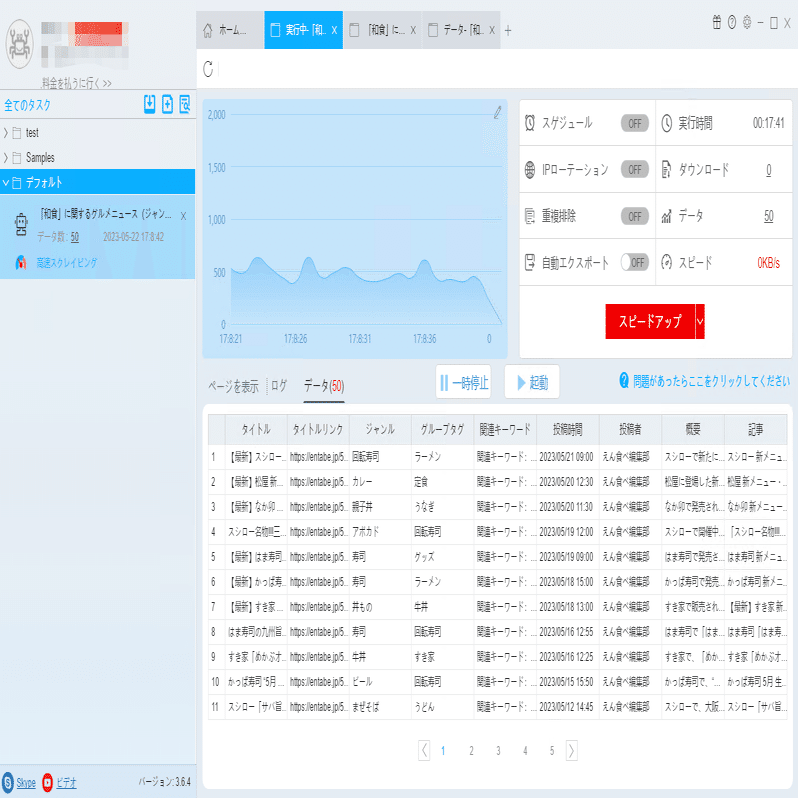Click the 高速スクレイピング link
This screenshot has width=798, height=798.
[66, 262]
